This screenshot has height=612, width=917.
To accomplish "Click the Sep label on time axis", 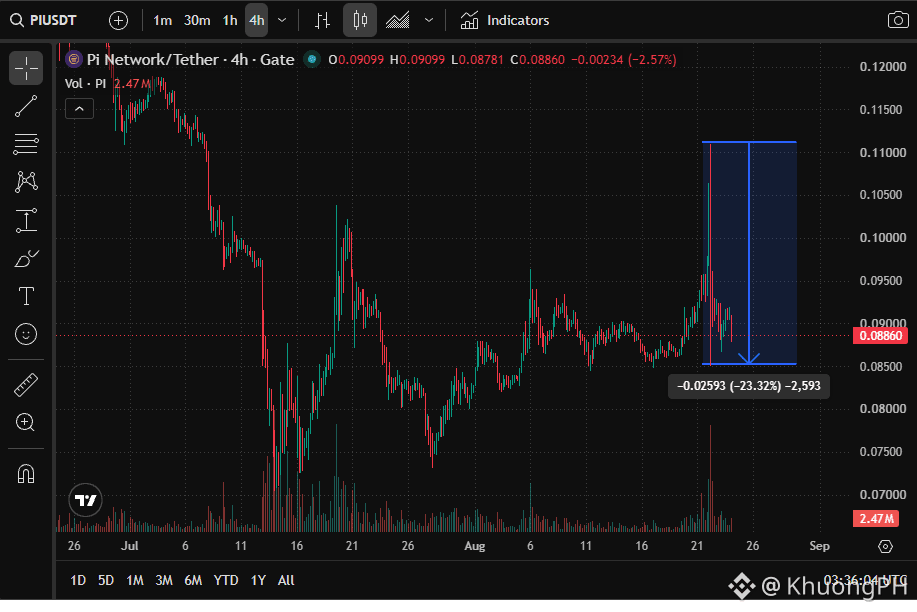I will (x=819, y=546).
